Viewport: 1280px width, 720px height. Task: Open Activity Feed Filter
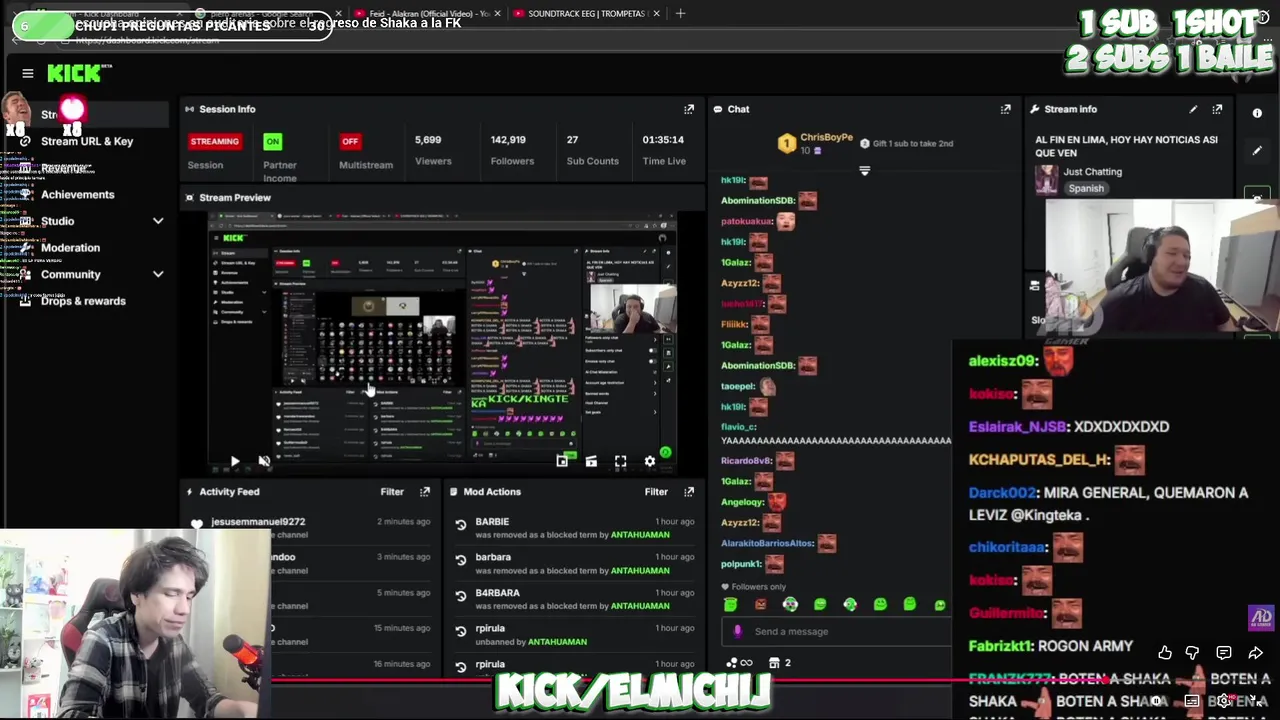(392, 492)
